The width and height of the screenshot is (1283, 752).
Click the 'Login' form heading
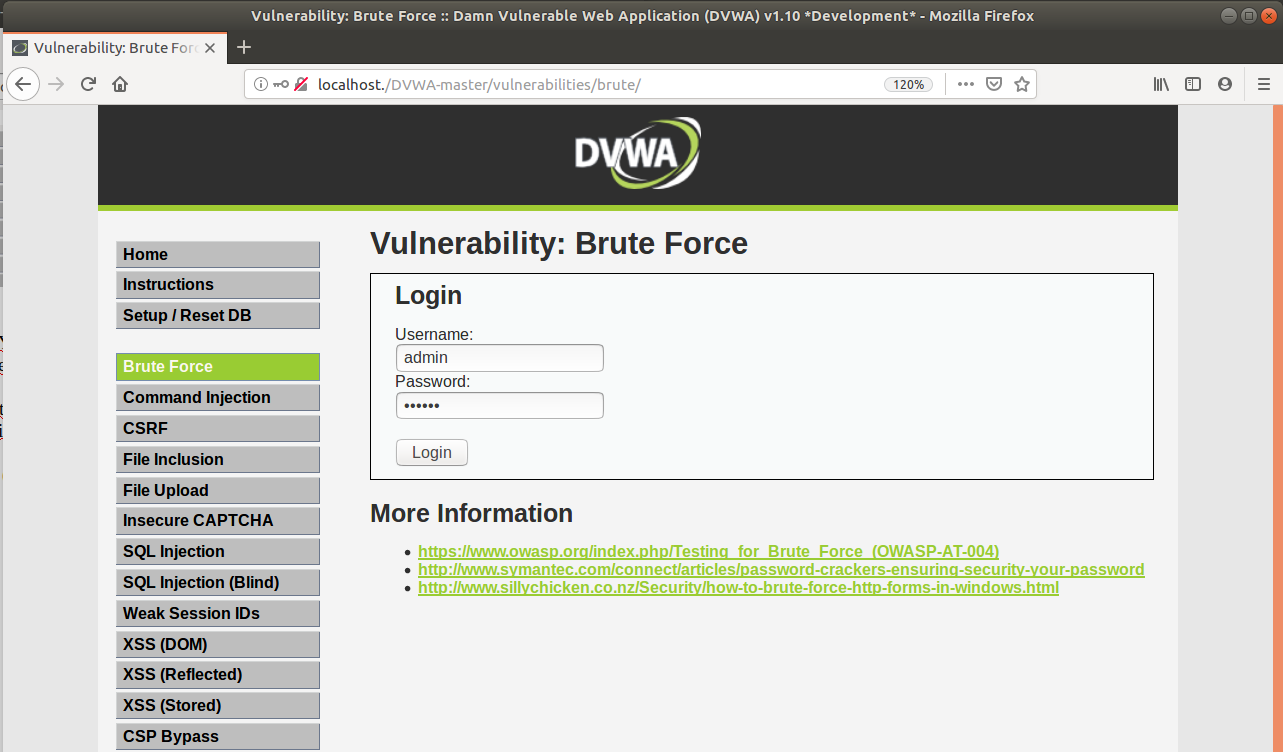click(x=428, y=296)
